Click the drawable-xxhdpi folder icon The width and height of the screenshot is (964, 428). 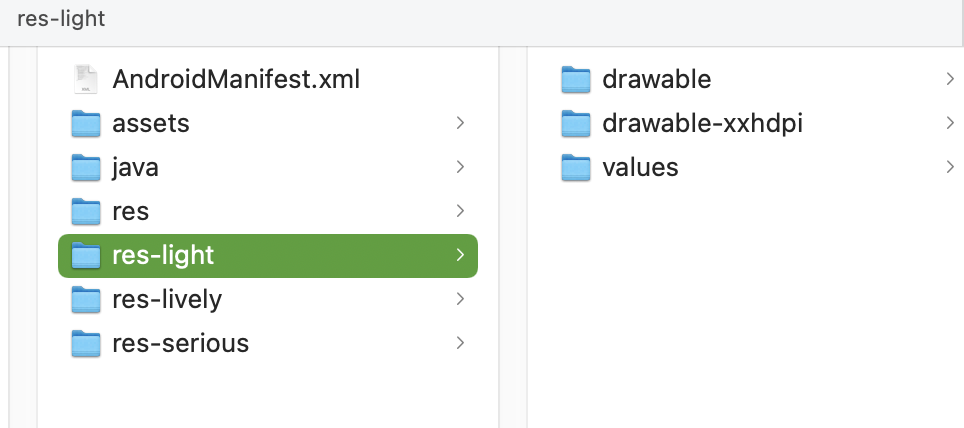click(x=577, y=123)
